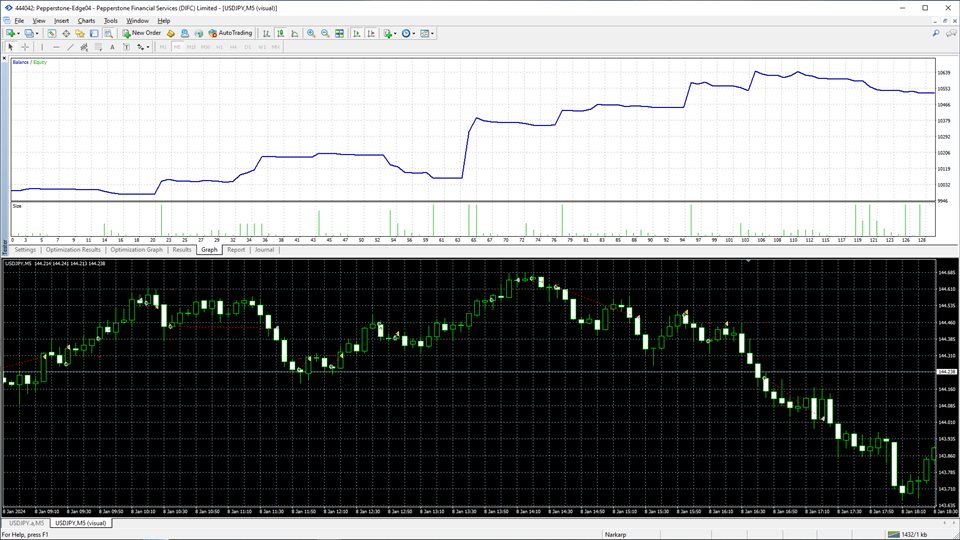Select the Arrows drawing tool

click(x=140, y=47)
